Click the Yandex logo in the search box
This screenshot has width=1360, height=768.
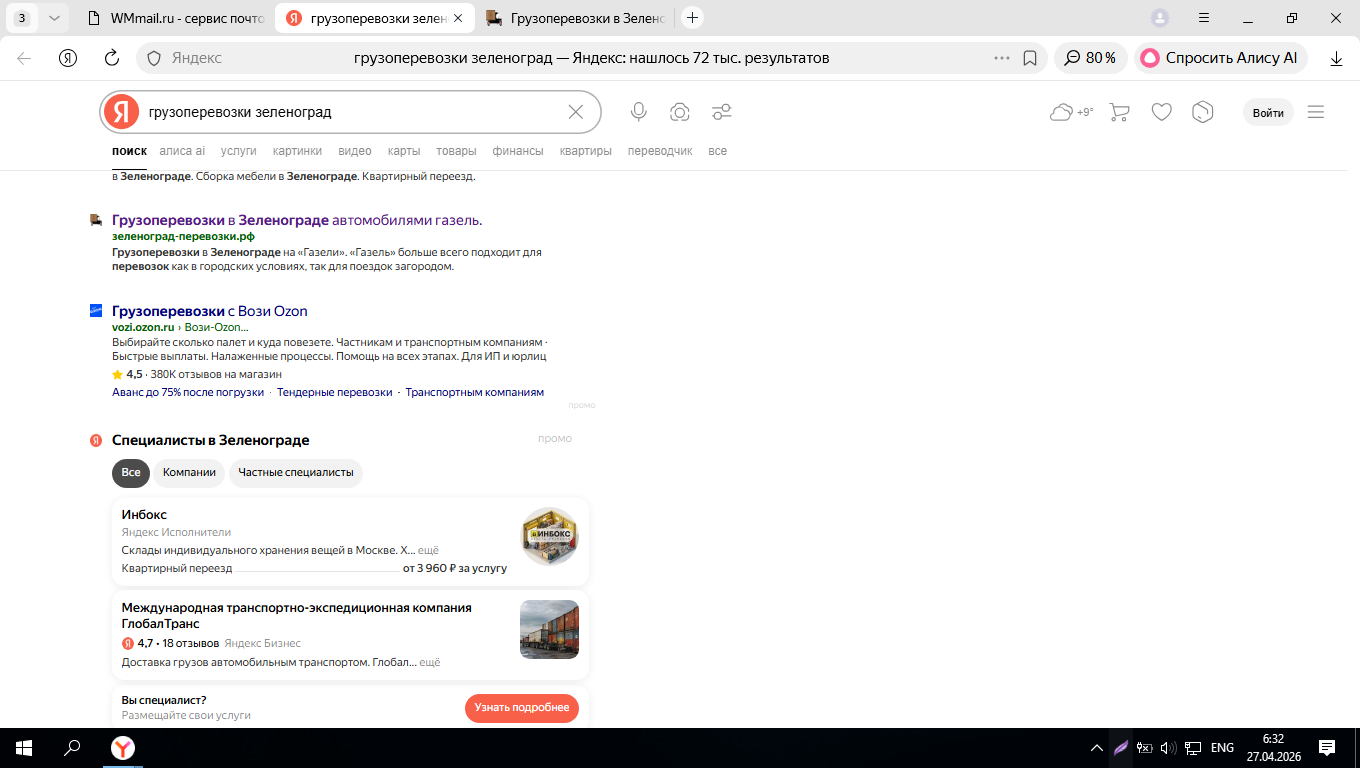[121, 112]
